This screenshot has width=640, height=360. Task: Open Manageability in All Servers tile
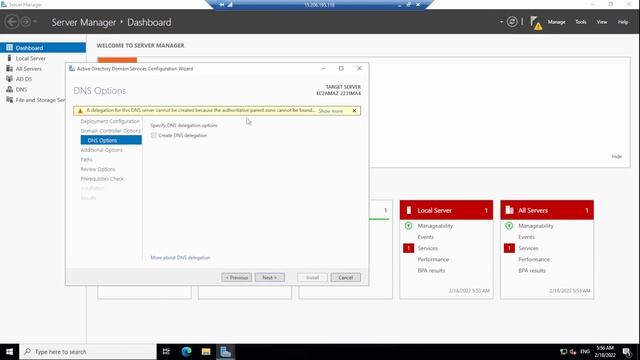(536, 226)
